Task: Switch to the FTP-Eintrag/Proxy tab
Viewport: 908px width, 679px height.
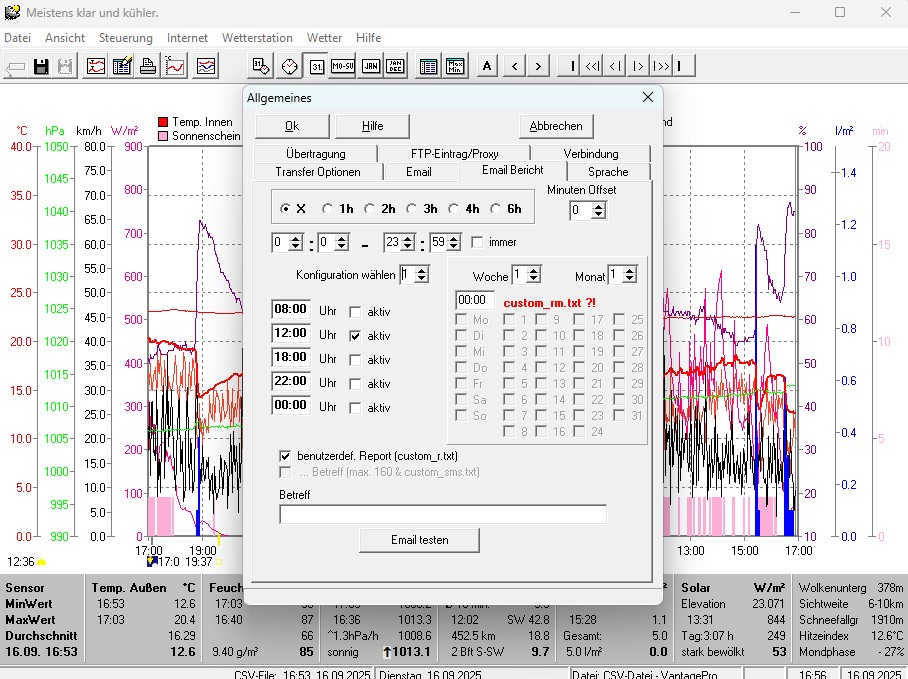Action: pos(454,154)
